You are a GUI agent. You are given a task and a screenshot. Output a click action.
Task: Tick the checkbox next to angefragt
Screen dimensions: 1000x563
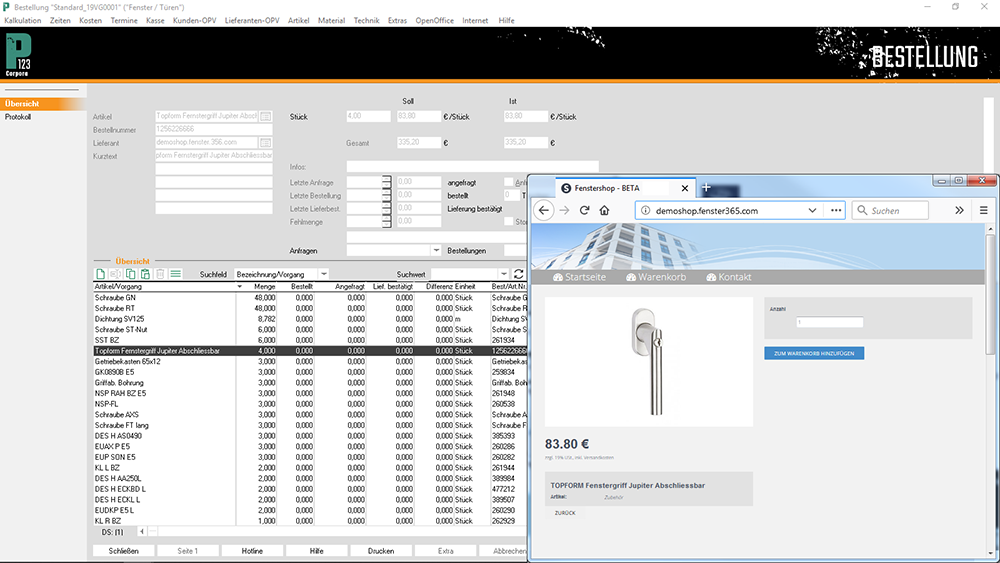[508, 182]
